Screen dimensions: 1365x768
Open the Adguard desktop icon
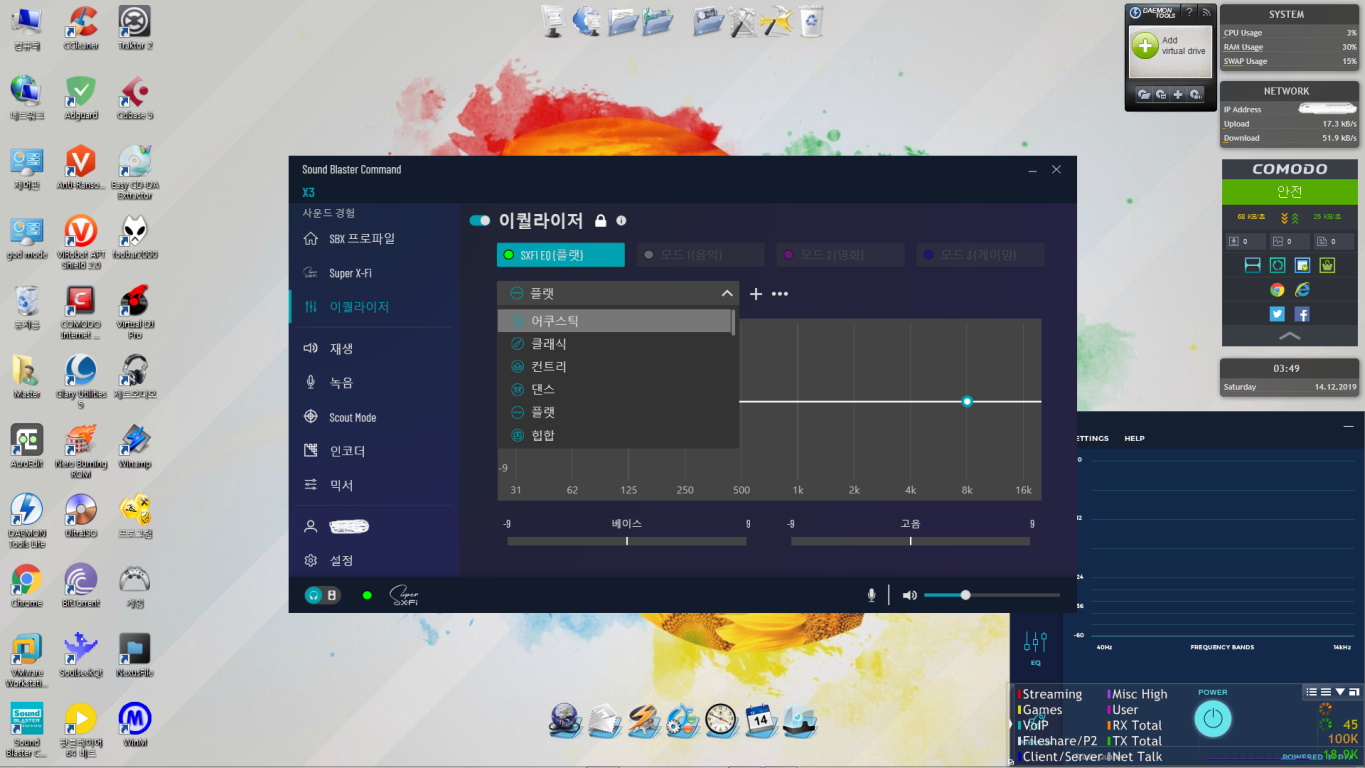point(80,97)
